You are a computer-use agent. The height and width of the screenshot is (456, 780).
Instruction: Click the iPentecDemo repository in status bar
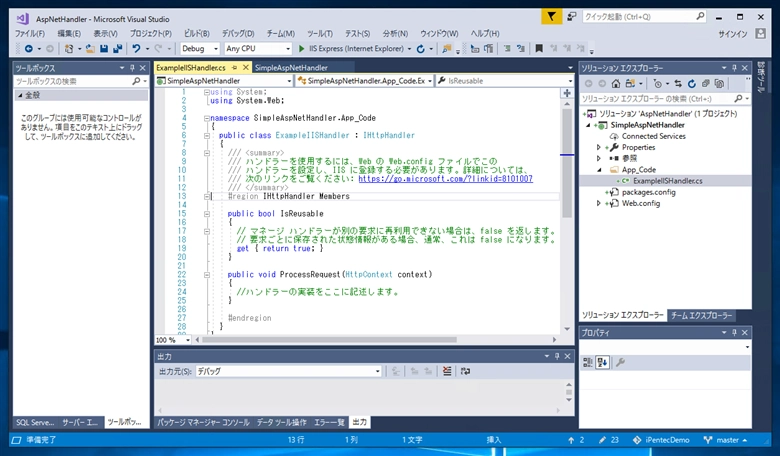(x=661, y=440)
